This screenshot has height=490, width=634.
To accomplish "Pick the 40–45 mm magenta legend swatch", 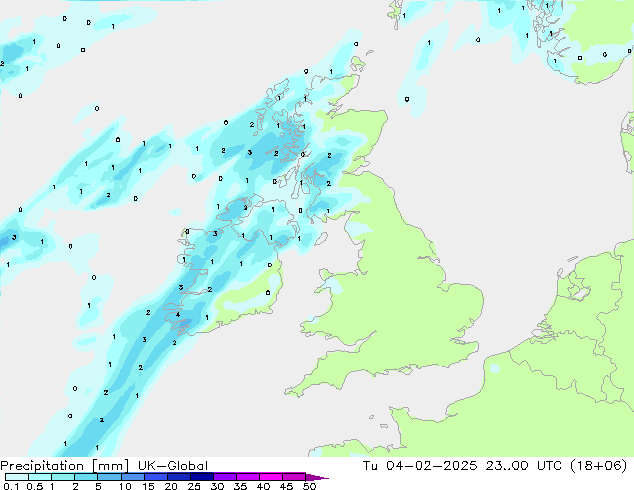I will (271, 477).
